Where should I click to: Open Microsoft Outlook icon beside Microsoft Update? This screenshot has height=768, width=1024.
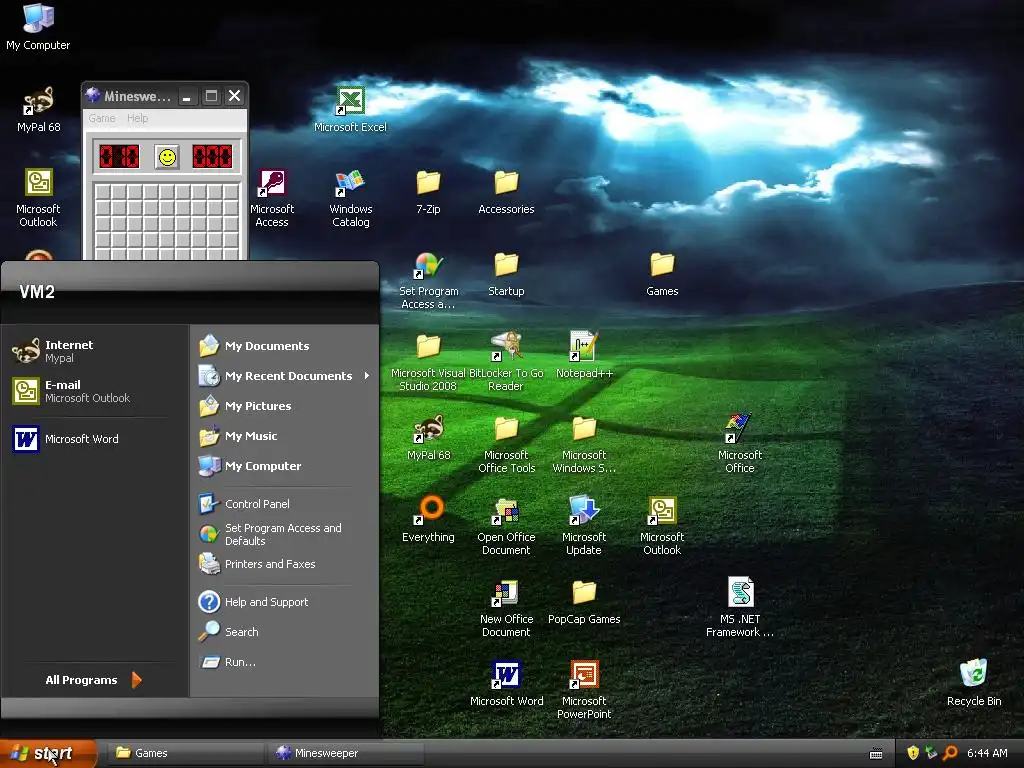click(x=662, y=526)
